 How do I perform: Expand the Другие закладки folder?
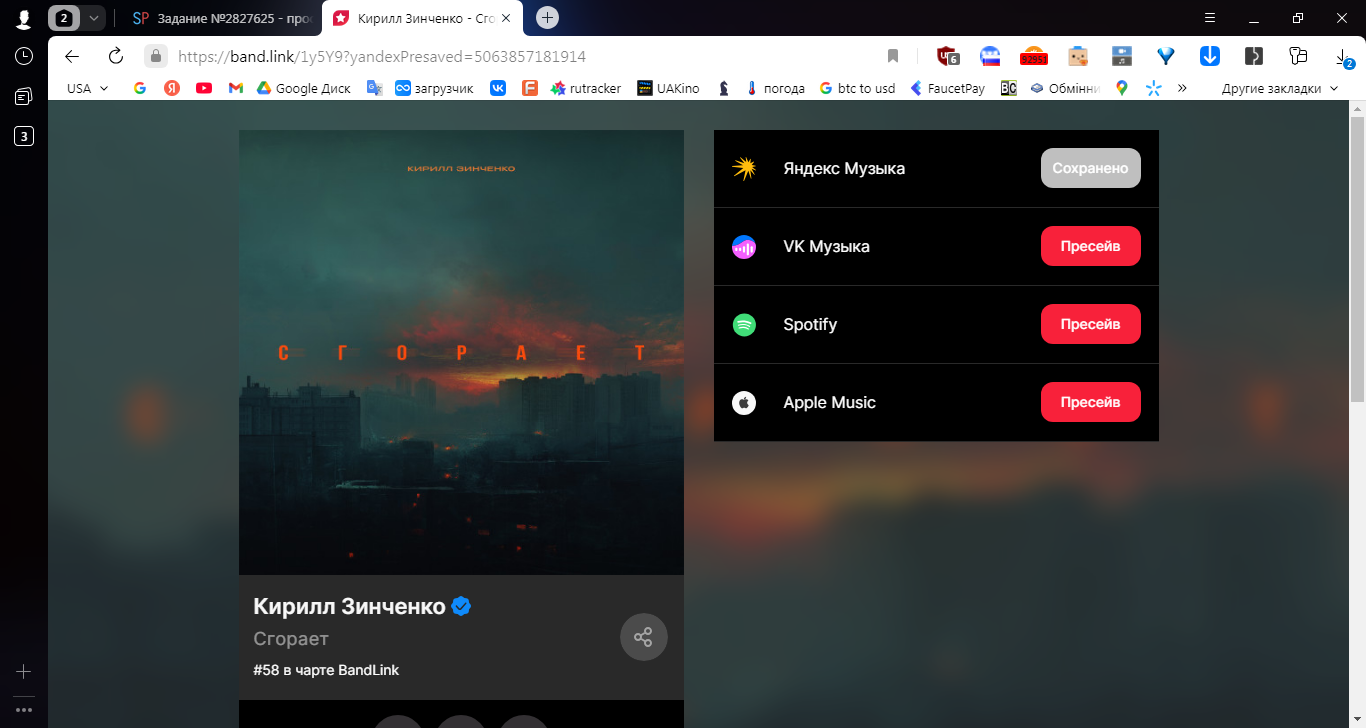(x=1280, y=88)
